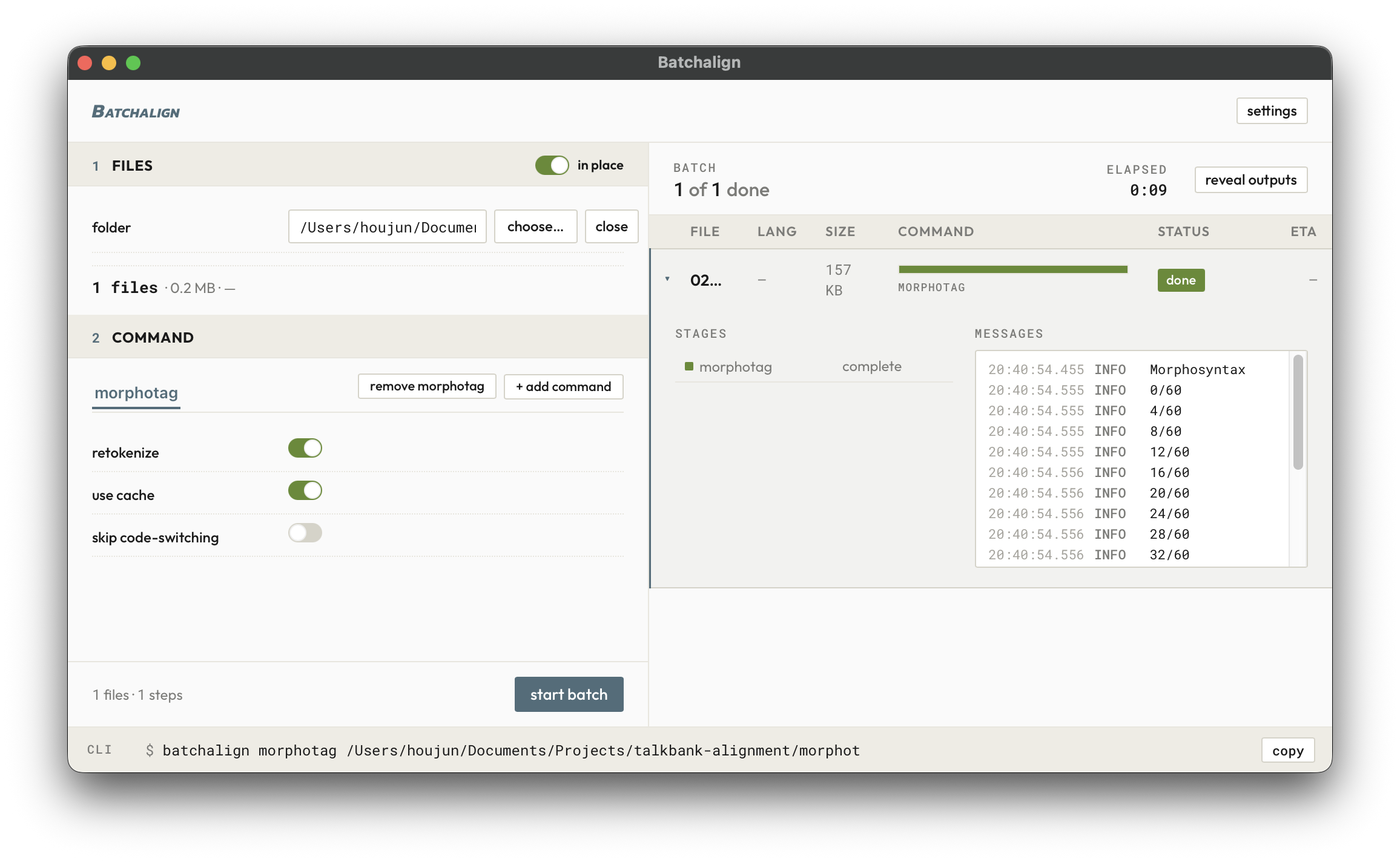Open the settings button
Viewport: 1400px width, 862px height.
1272,111
